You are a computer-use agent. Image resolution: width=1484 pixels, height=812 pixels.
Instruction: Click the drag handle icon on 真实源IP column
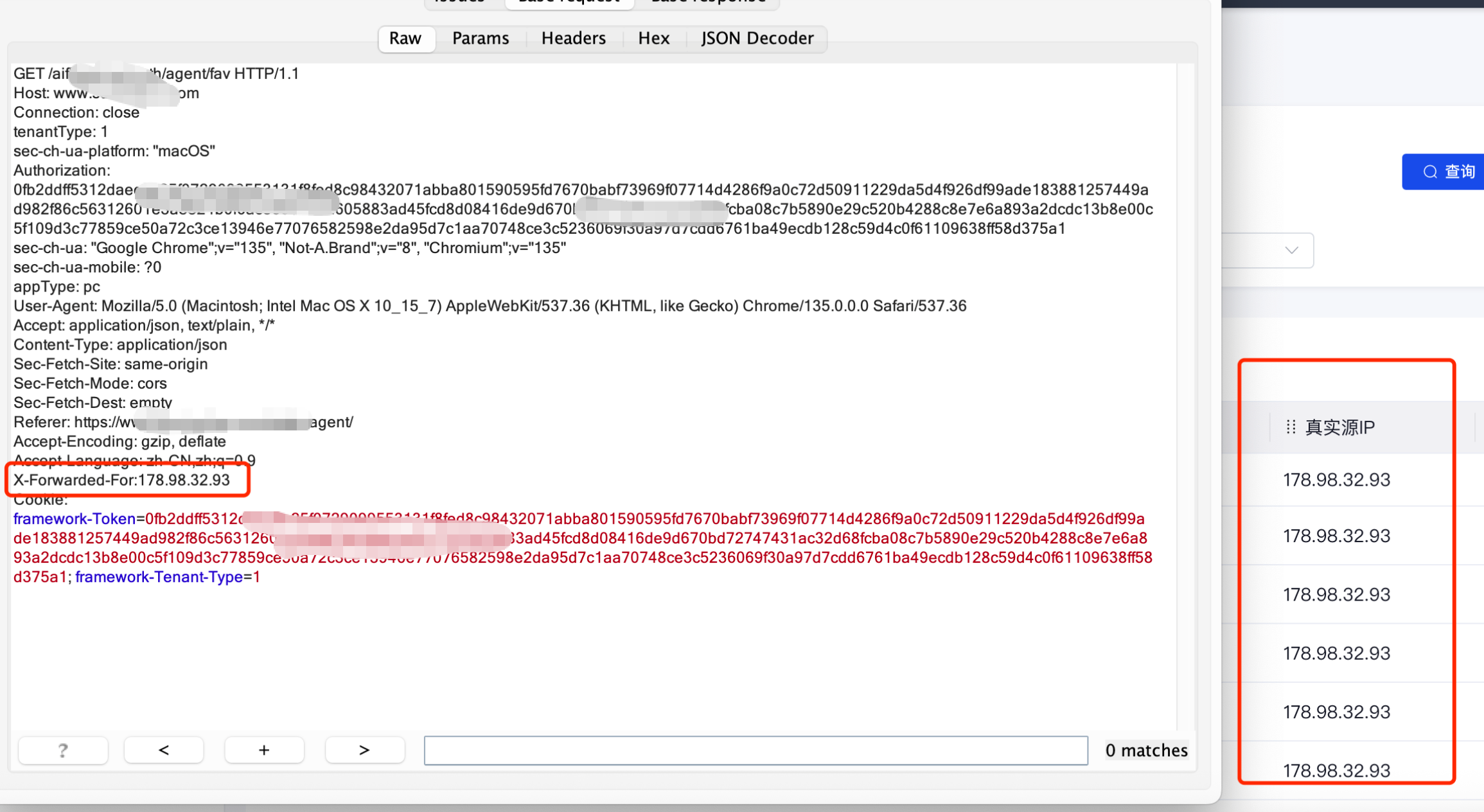[x=1291, y=427]
